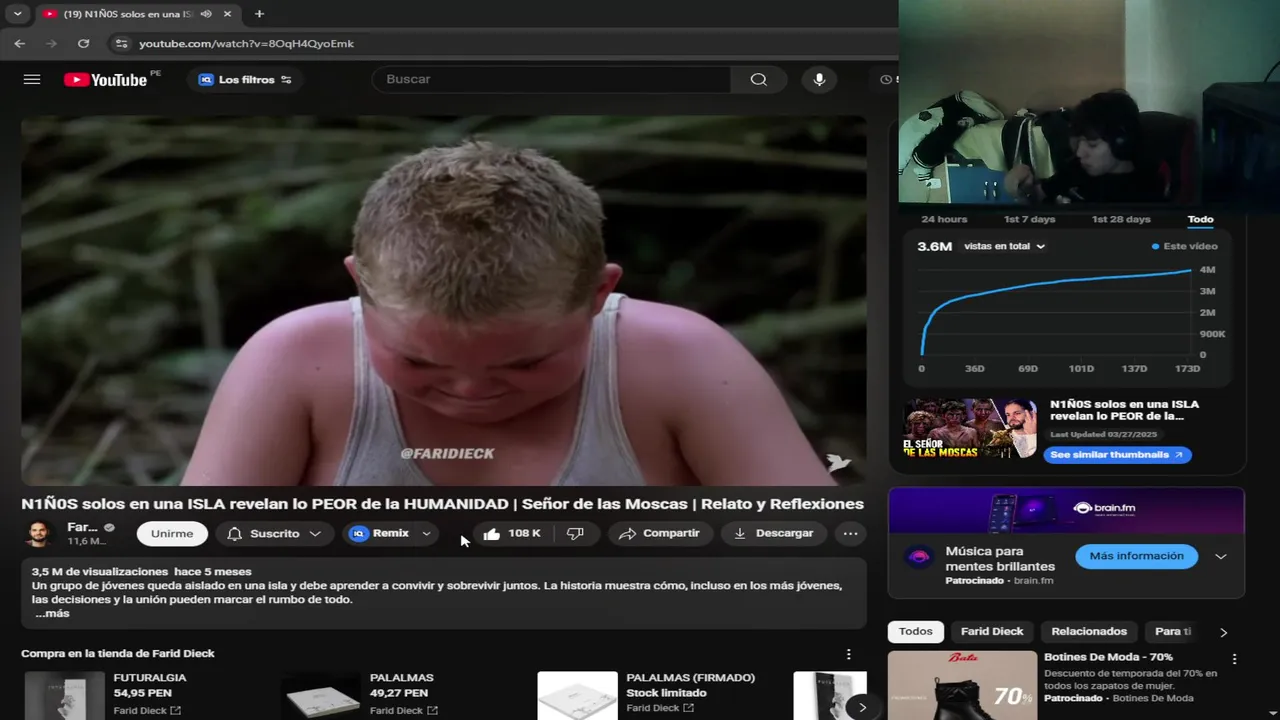Click Compartir share button
The height and width of the screenshot is (720, 1280).
click(659, 534)
